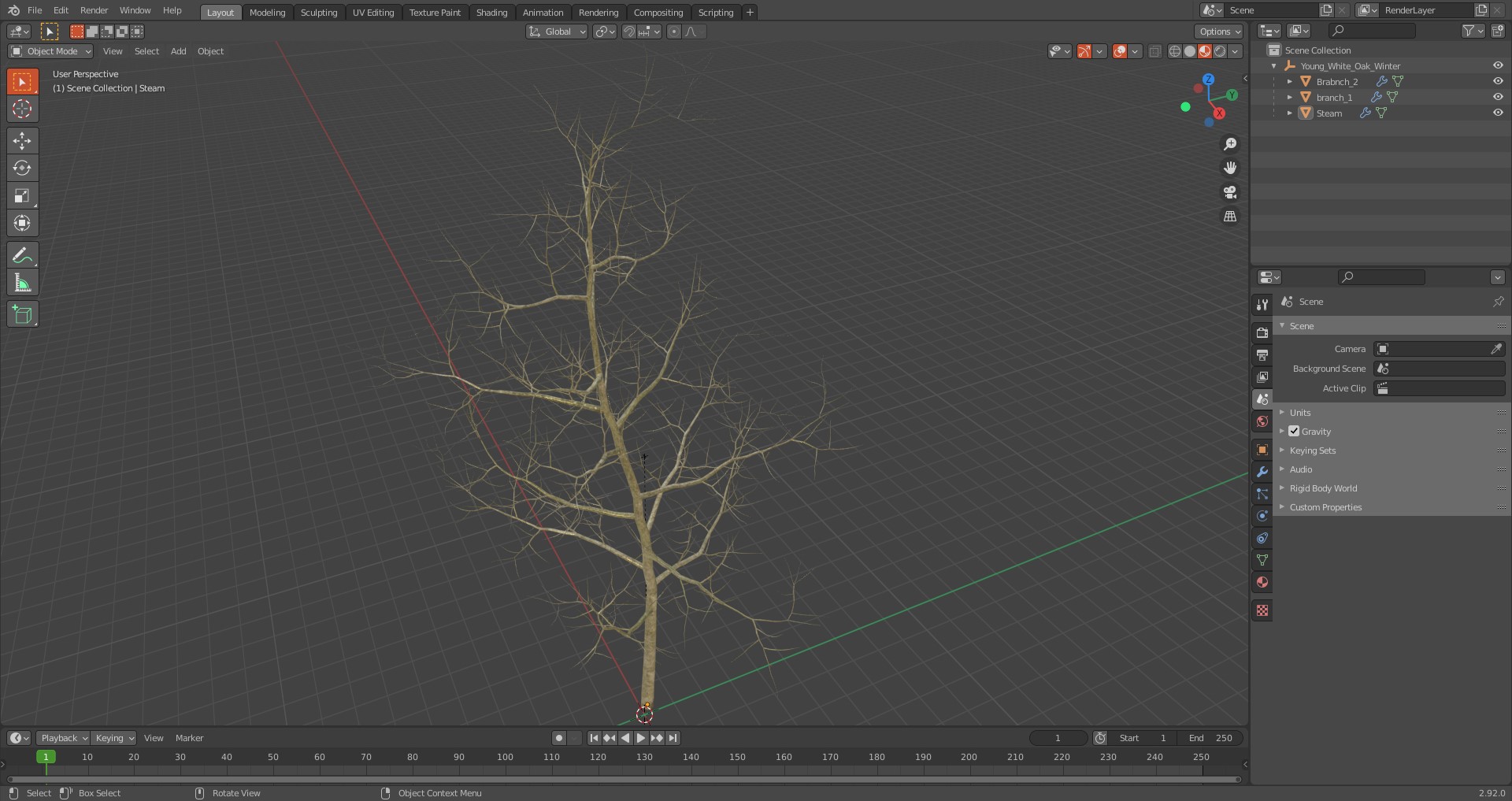Switch to the Shading workspace tab

[x=491, y=12]
